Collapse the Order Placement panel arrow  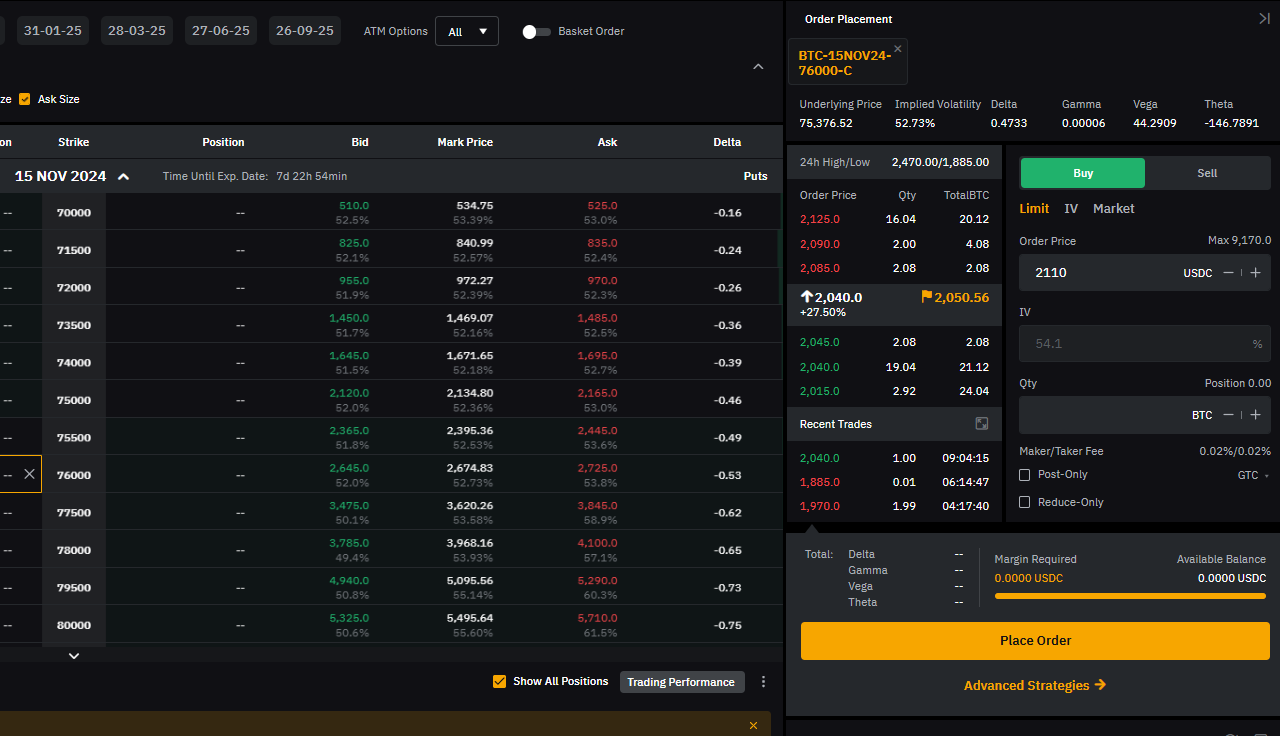tap(1263, 17)
